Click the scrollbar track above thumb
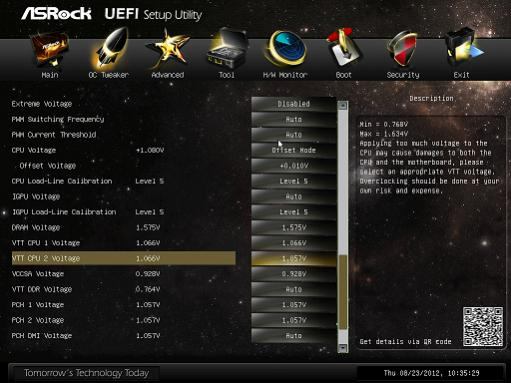 tap(343, 183)
